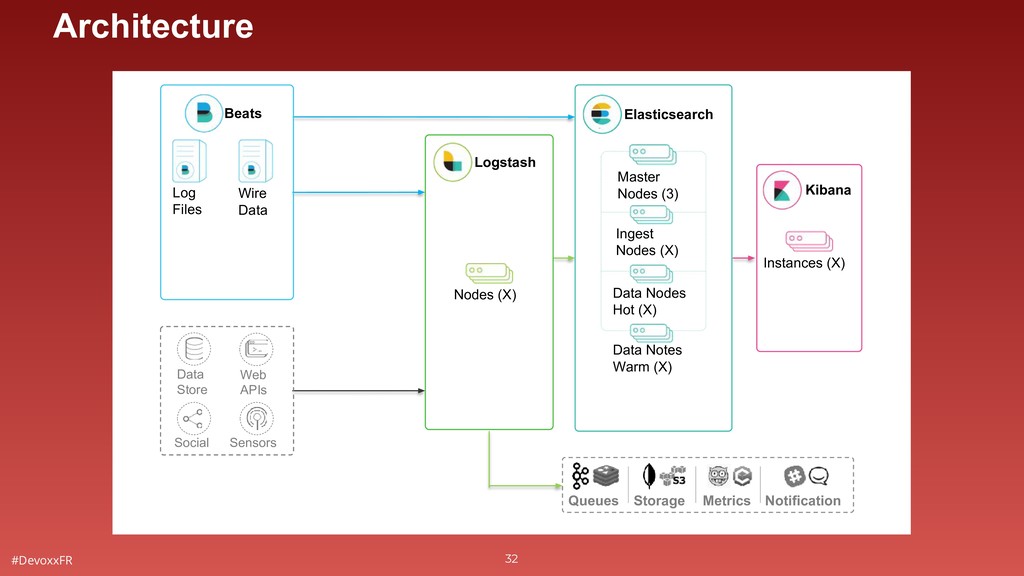This screenshot has height=576, width=1024.
Task: Click the Beats logo icon
Action: pyautogui.click(x=203, y=113)
